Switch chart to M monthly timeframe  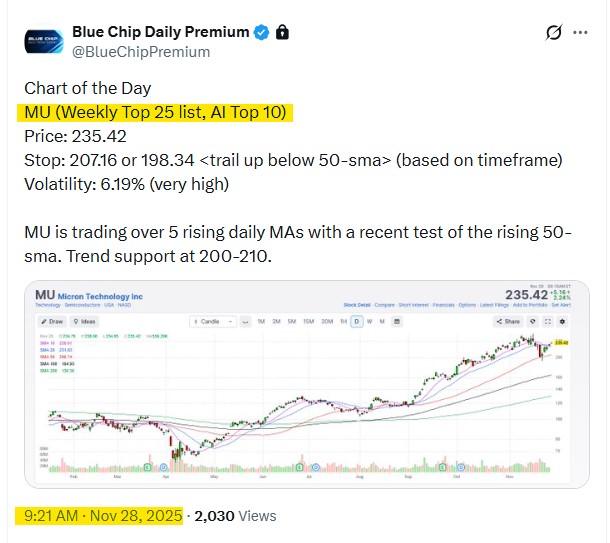click(380, 322)
